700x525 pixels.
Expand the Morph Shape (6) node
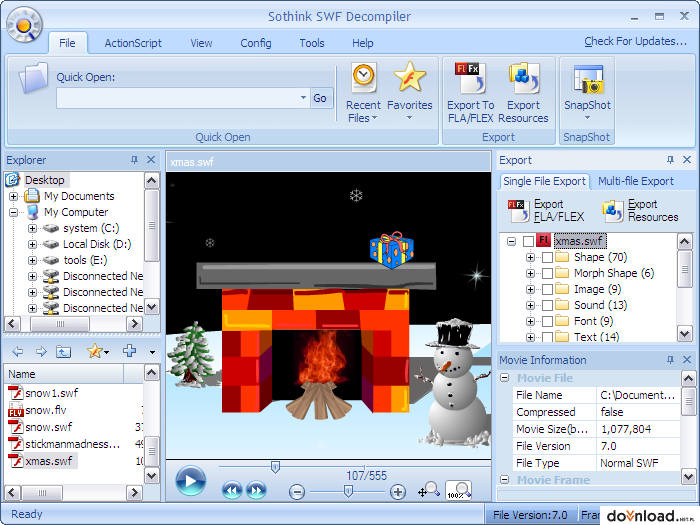[530, 273]
